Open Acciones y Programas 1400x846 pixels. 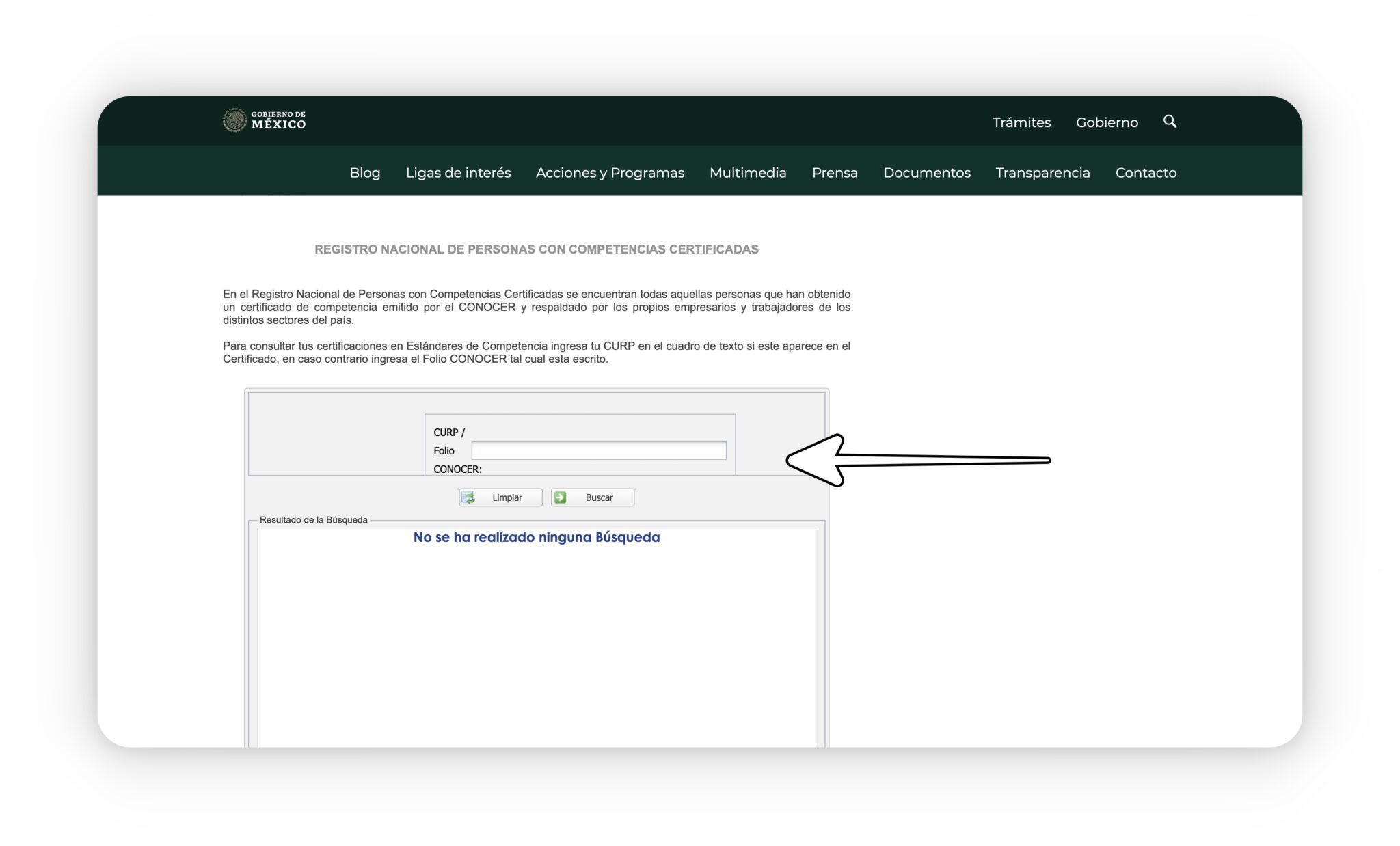[610, 173]
